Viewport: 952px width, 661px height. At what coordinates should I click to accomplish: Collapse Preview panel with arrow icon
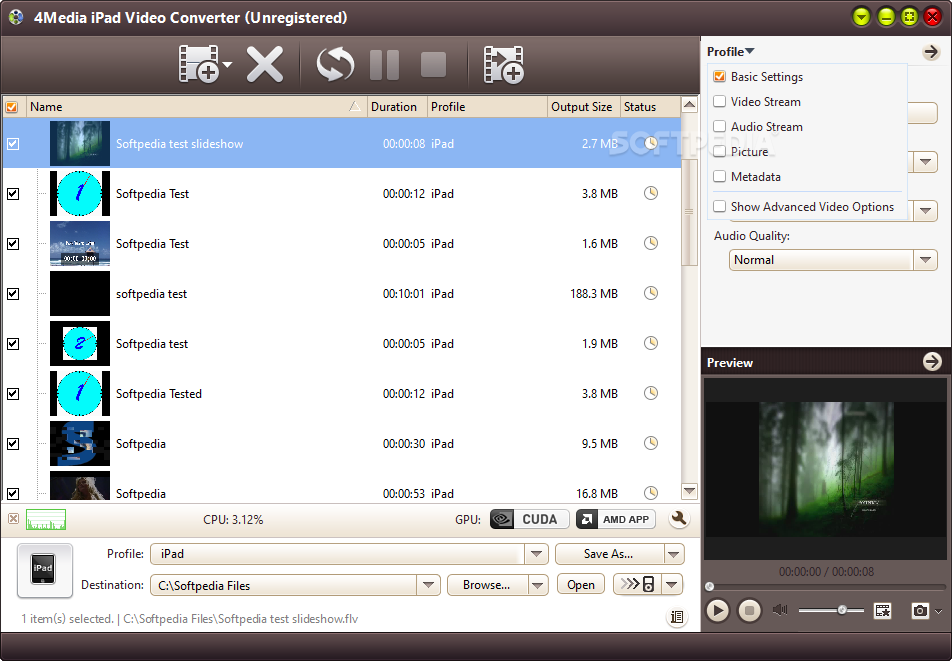pyautogui.click(x=932, y=362)
